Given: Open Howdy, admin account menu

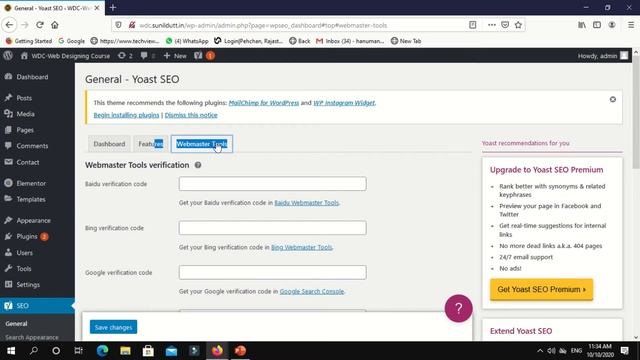Looking at the screenshot, I should coord(603,56).
